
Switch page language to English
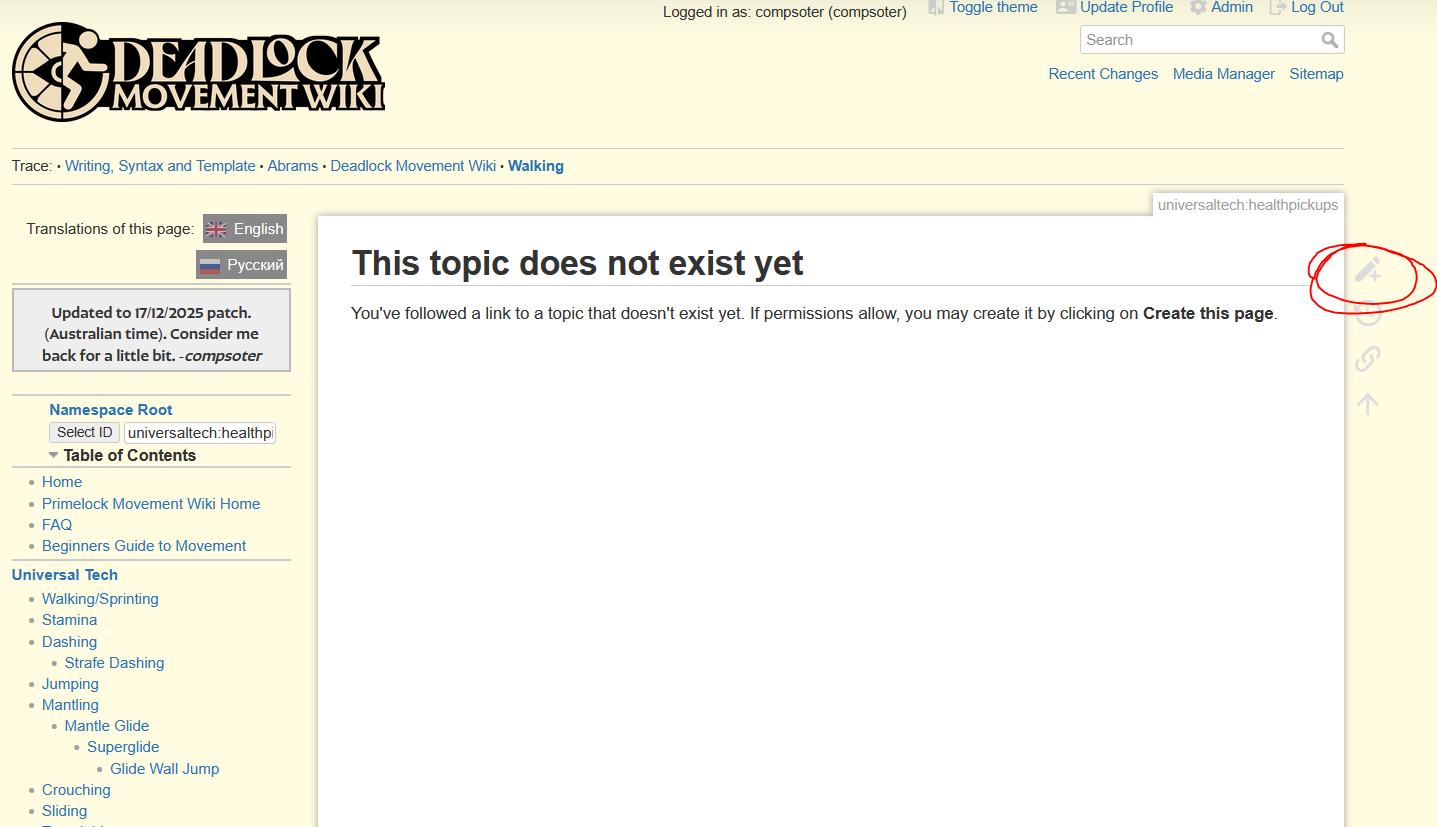click(x=244, y=228)
